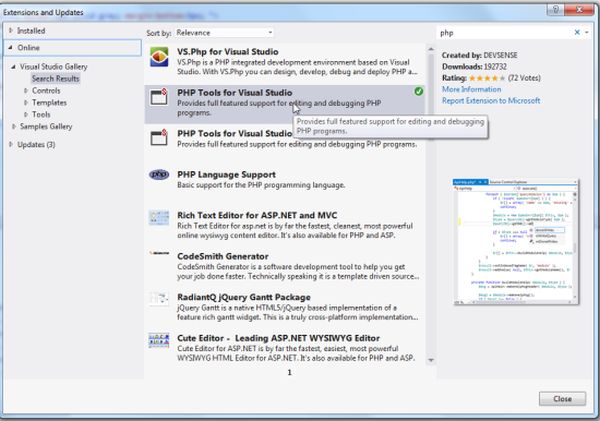Open Samples Gallery in the sidebar
The height and width of the screenshot is (421, 600).
pos(46,126)
